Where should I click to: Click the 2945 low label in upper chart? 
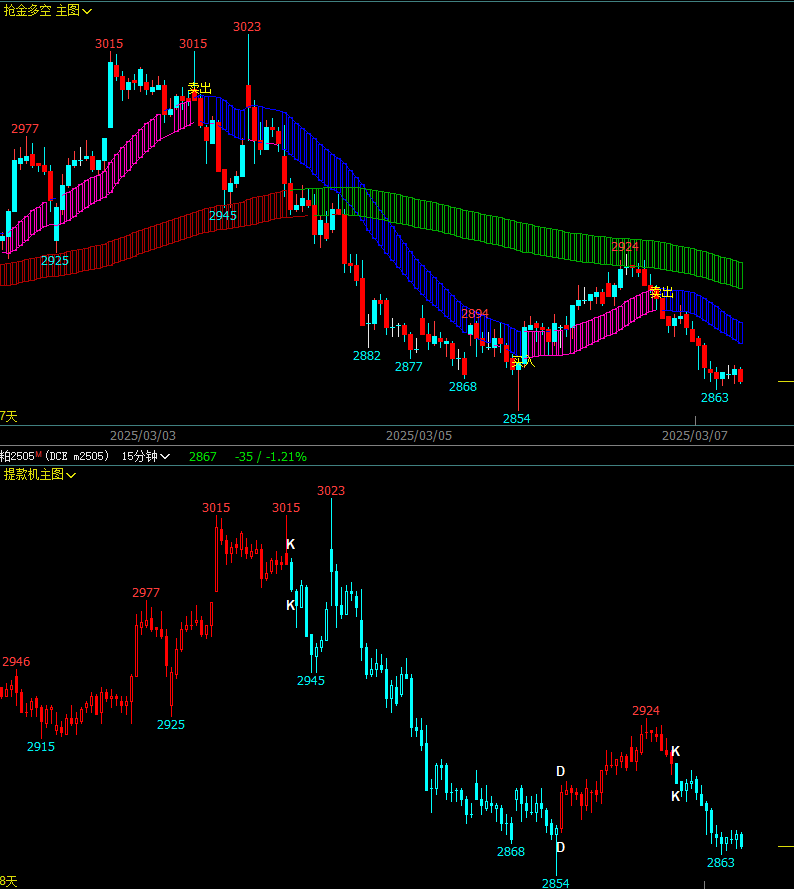point(223,215)
